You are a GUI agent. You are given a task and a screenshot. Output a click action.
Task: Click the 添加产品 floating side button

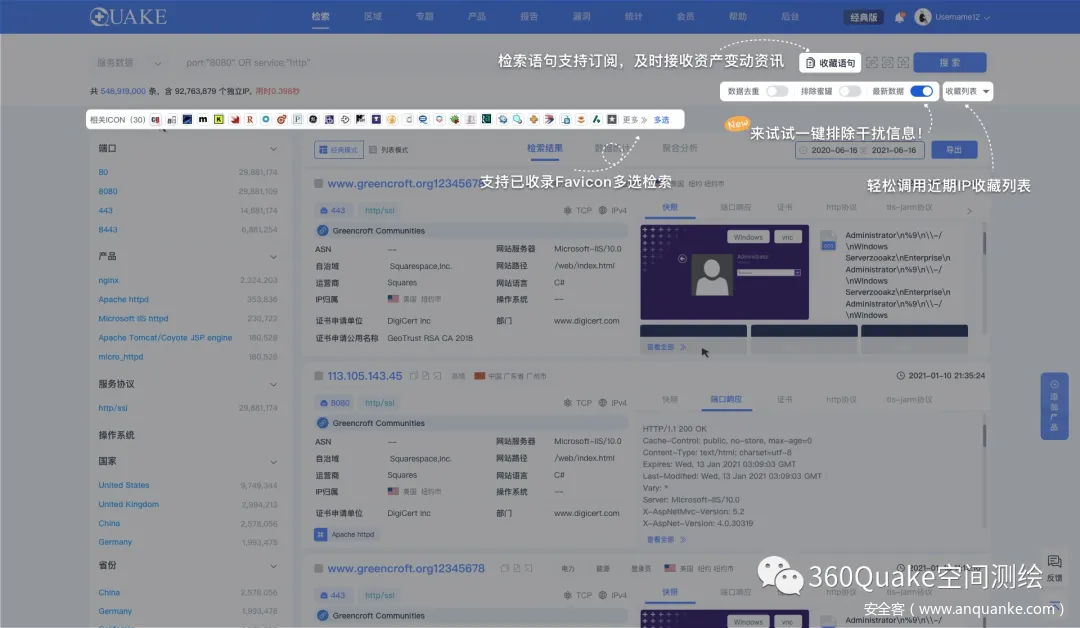point(1054,405)
